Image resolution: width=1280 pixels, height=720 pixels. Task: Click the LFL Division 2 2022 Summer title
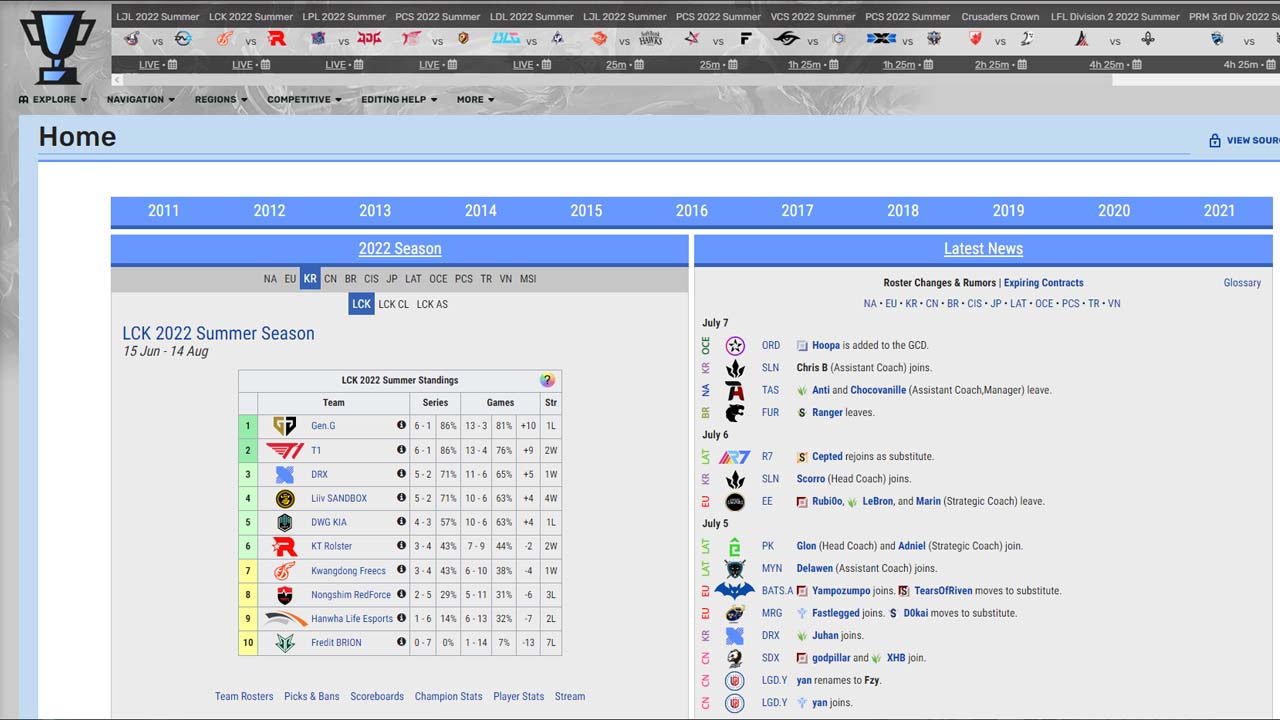pos(1114,17)
